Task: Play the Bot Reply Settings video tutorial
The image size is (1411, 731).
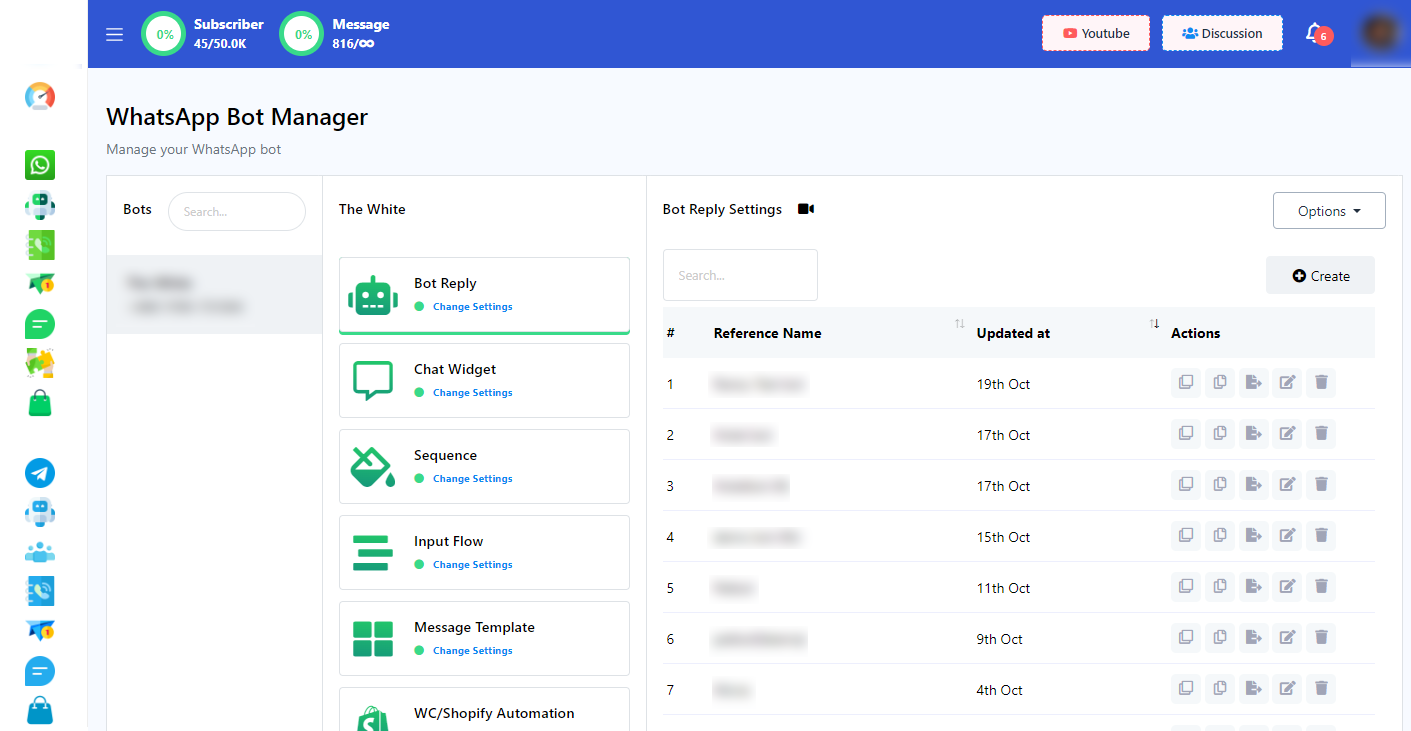Action: 806,209
